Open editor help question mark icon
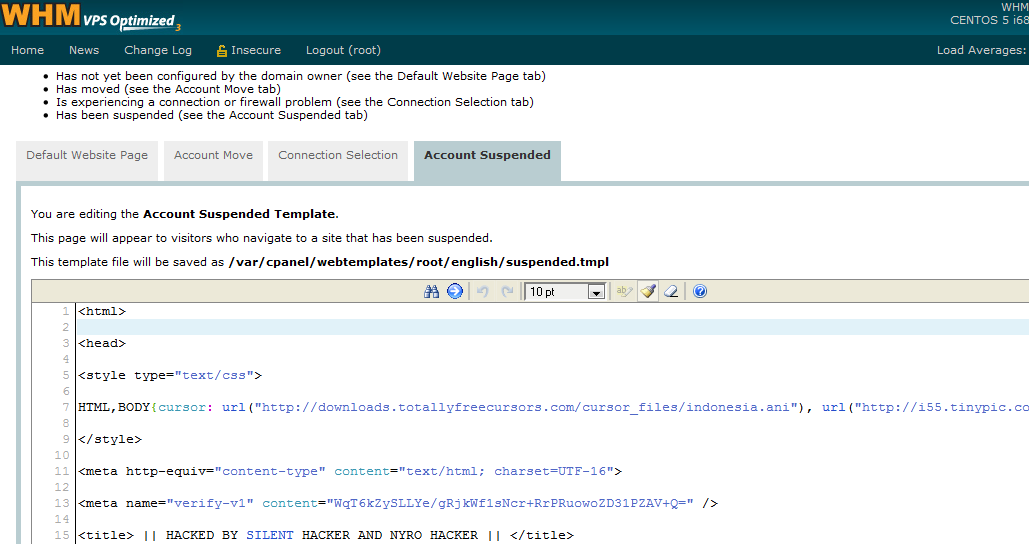This screenshot has width=1029, height=544. 700,291
